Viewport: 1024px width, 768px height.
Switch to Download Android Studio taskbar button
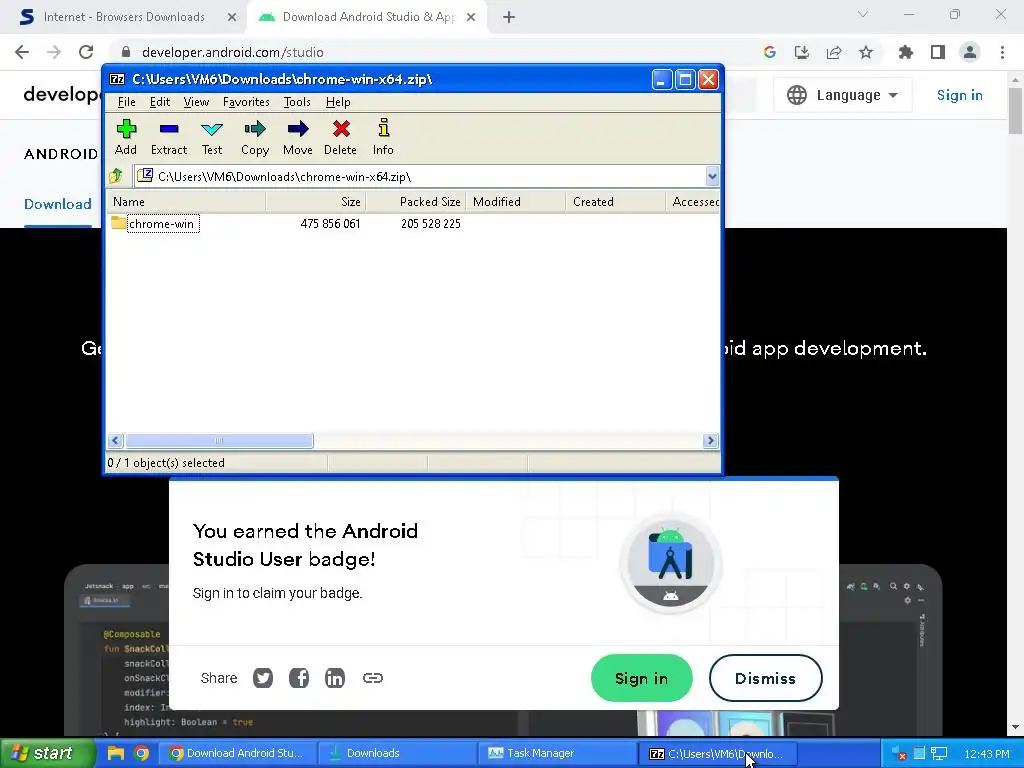point(238,753)
